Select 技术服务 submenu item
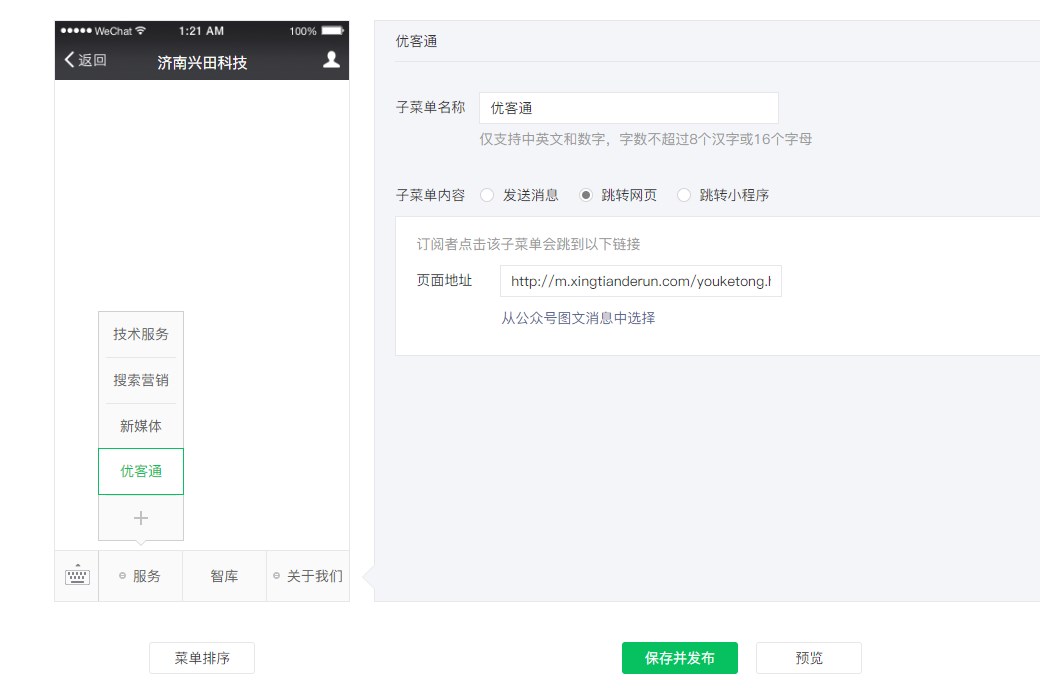This screenshot has height=688, width=1040. (141, 334)
